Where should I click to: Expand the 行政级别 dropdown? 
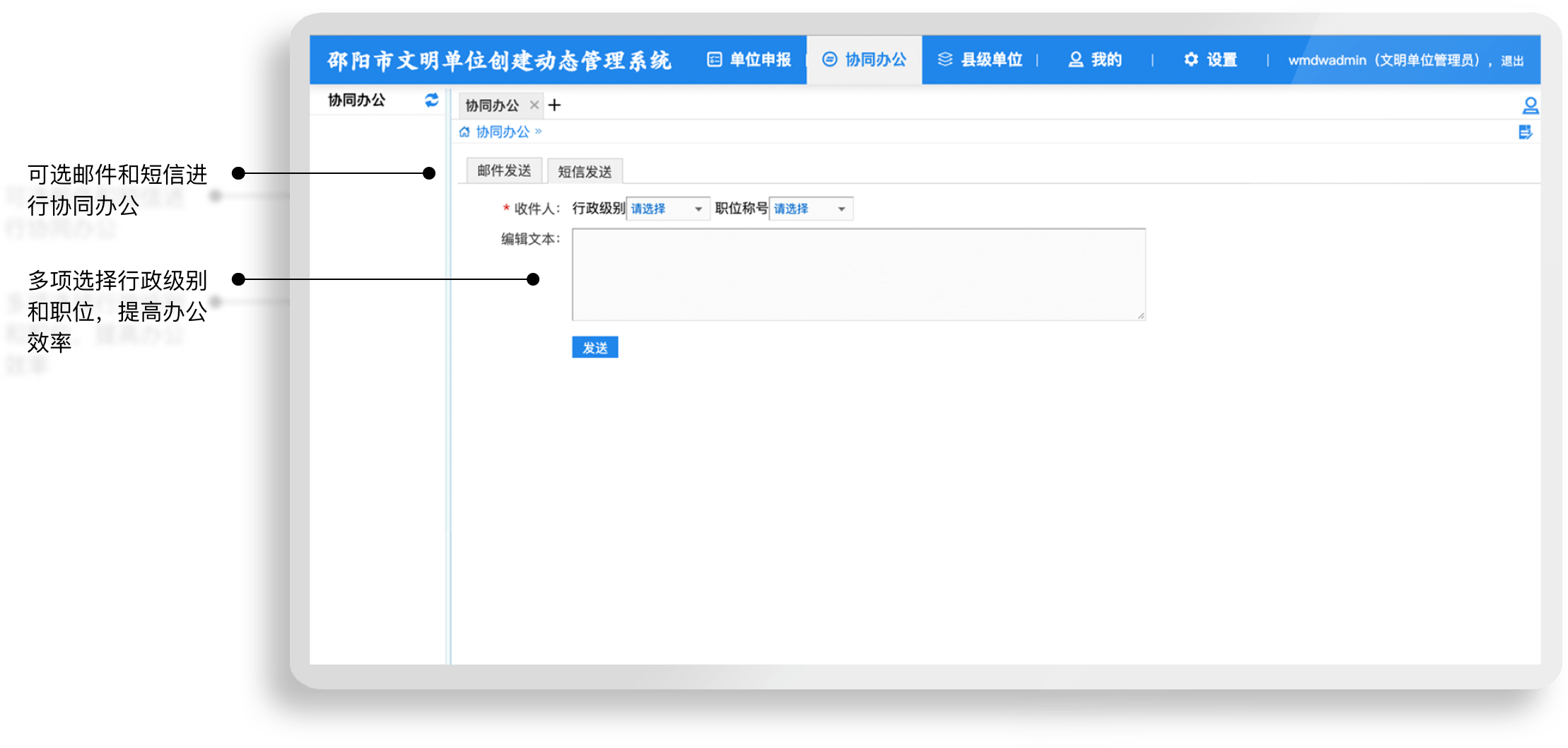pos(668,209)
